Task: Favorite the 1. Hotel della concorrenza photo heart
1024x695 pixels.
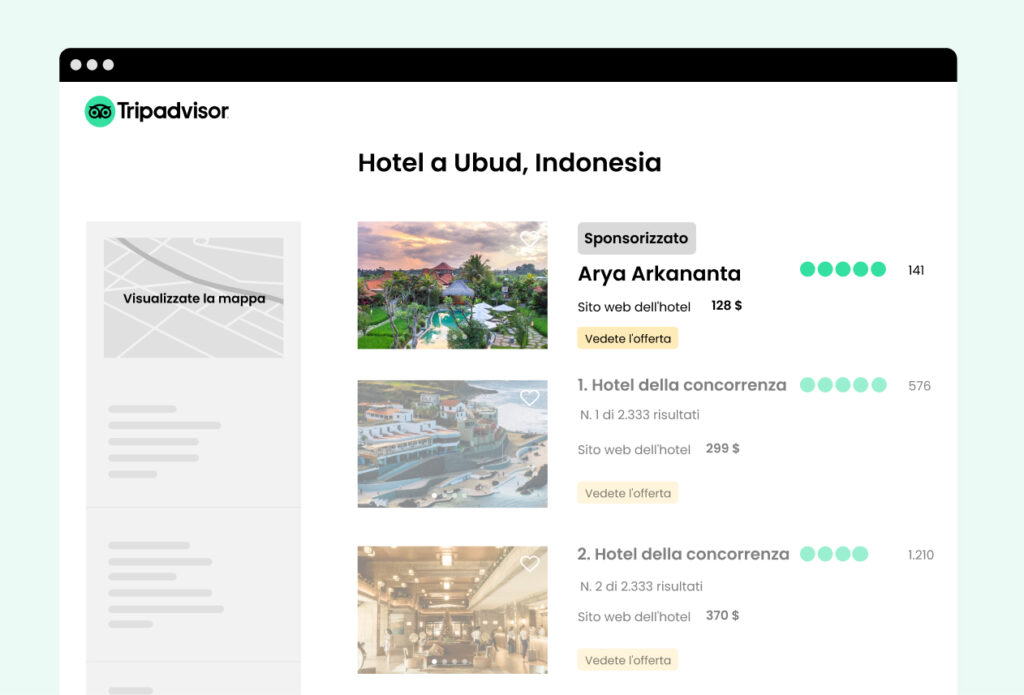Action: click(x=530, y=397)
